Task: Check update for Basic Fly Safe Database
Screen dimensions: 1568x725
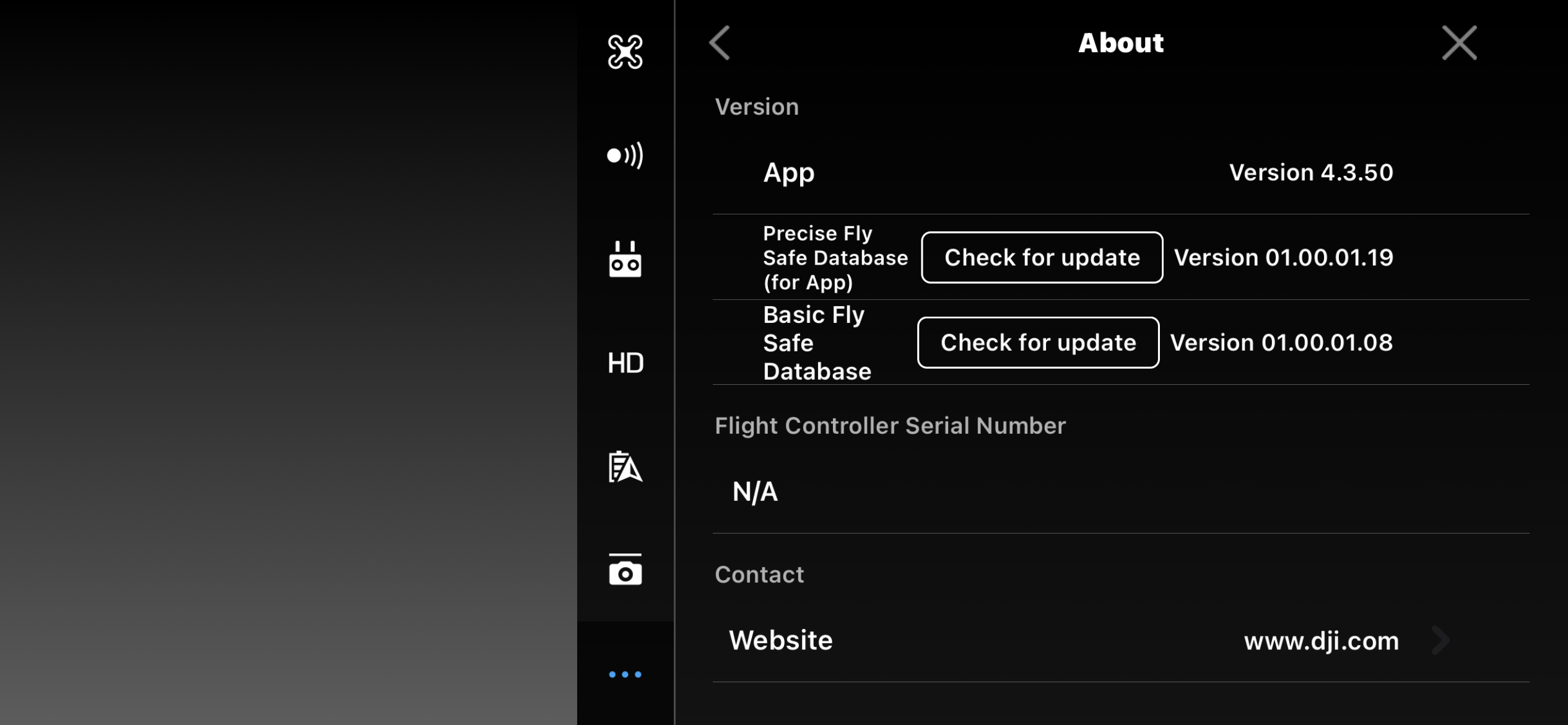Action: [x=1038, y=343]
